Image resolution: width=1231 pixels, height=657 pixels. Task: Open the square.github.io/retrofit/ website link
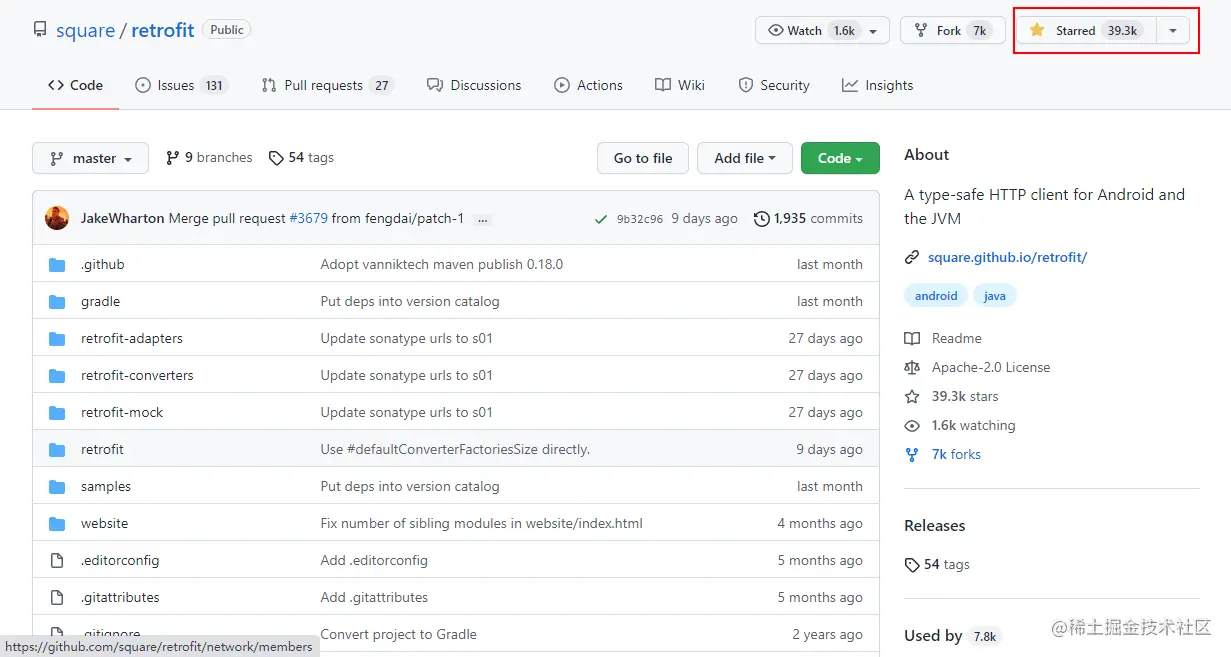click(1007, 257)
